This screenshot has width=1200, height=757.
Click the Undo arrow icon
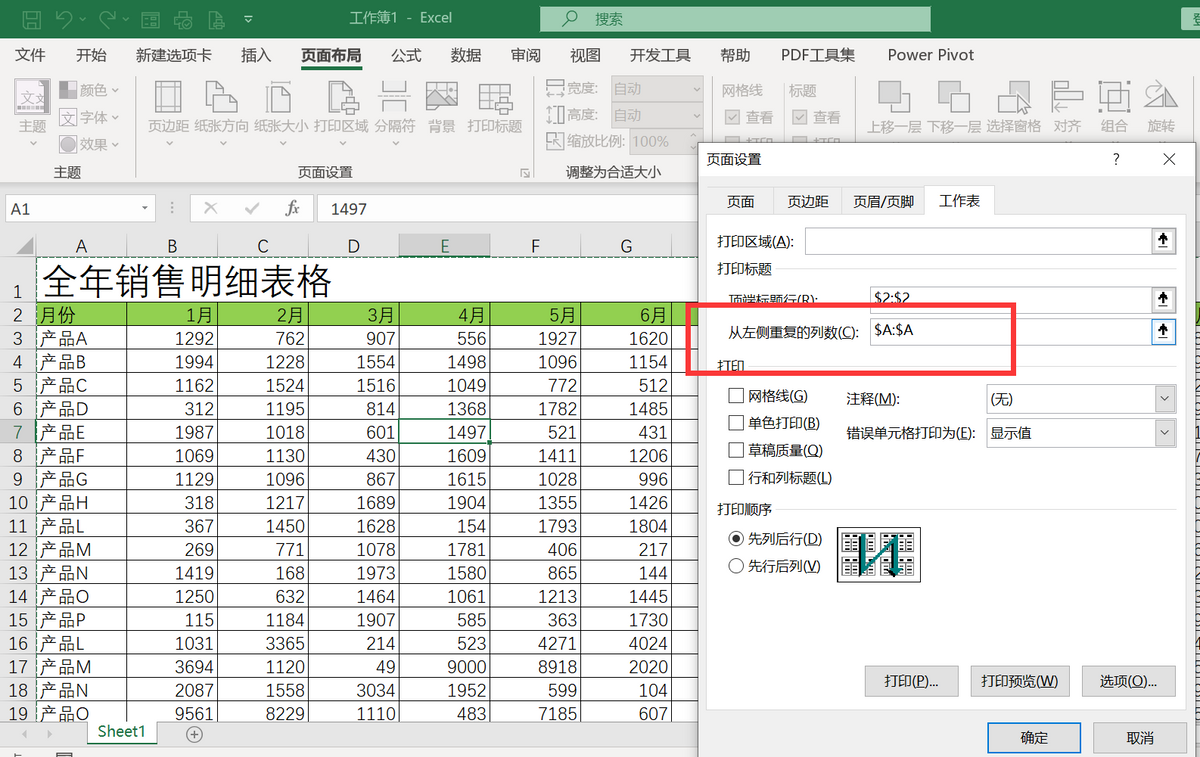pyautogui.click(x=65, y=18)
